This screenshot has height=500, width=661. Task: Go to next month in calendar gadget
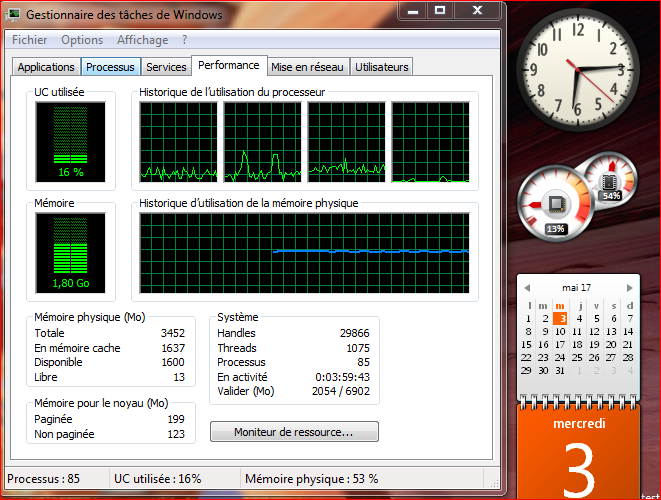point(631,285)
